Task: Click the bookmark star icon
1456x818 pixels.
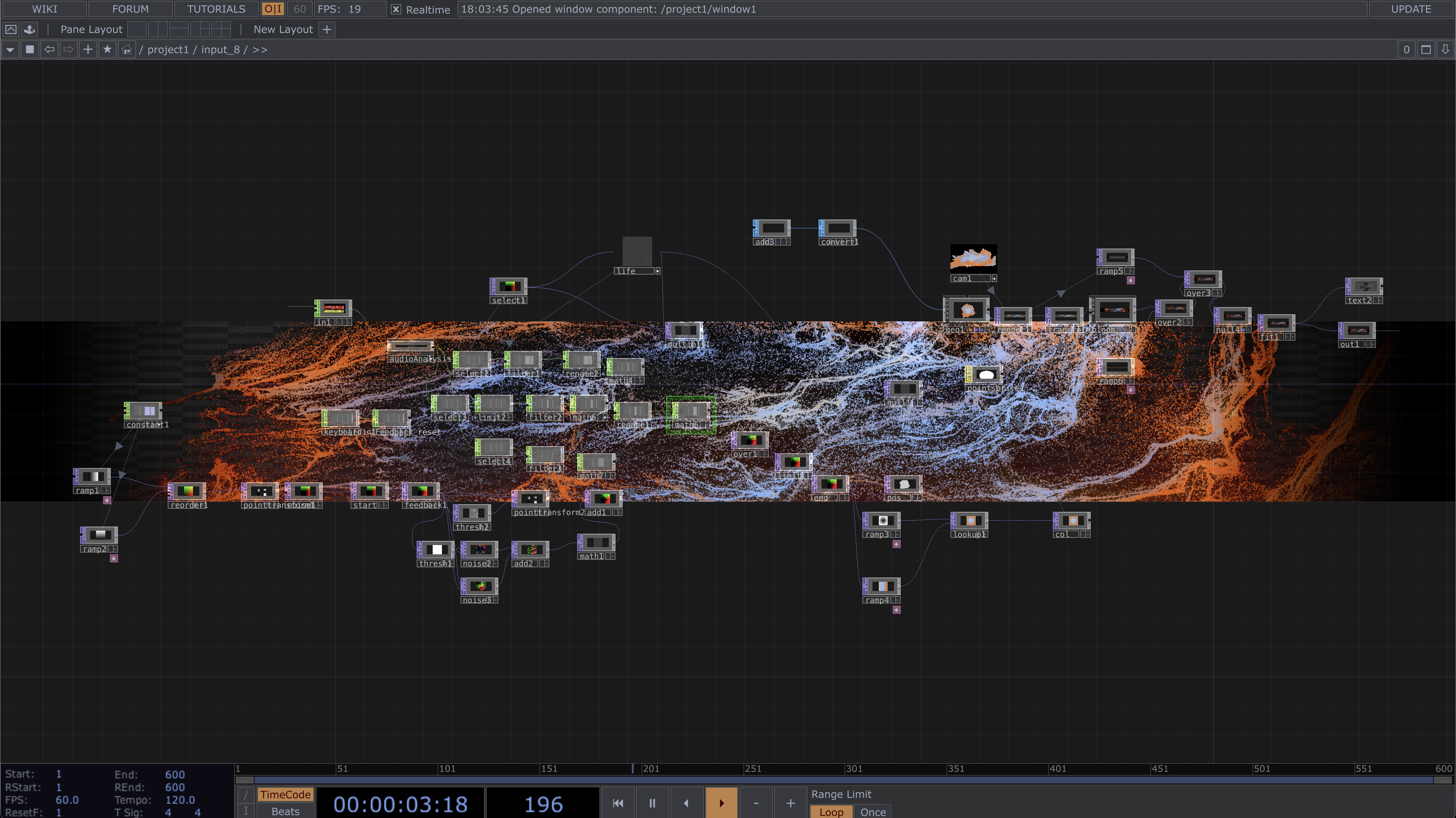Action: tap(107, 50)
